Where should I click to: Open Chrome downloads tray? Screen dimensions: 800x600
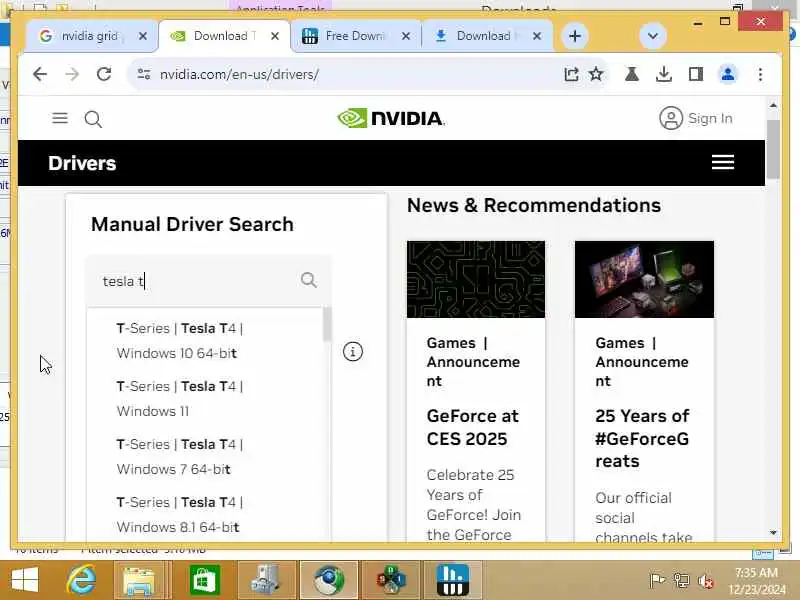click(664, 74)
